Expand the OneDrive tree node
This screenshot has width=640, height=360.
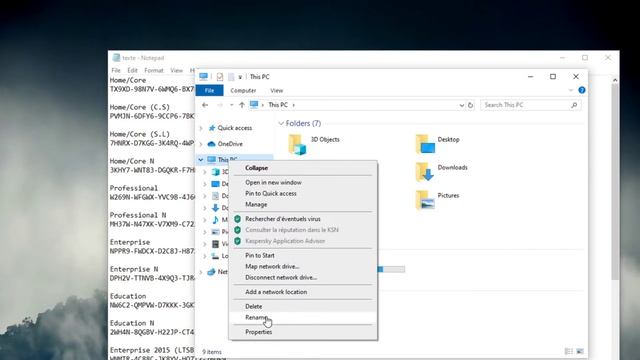(201, 144)
